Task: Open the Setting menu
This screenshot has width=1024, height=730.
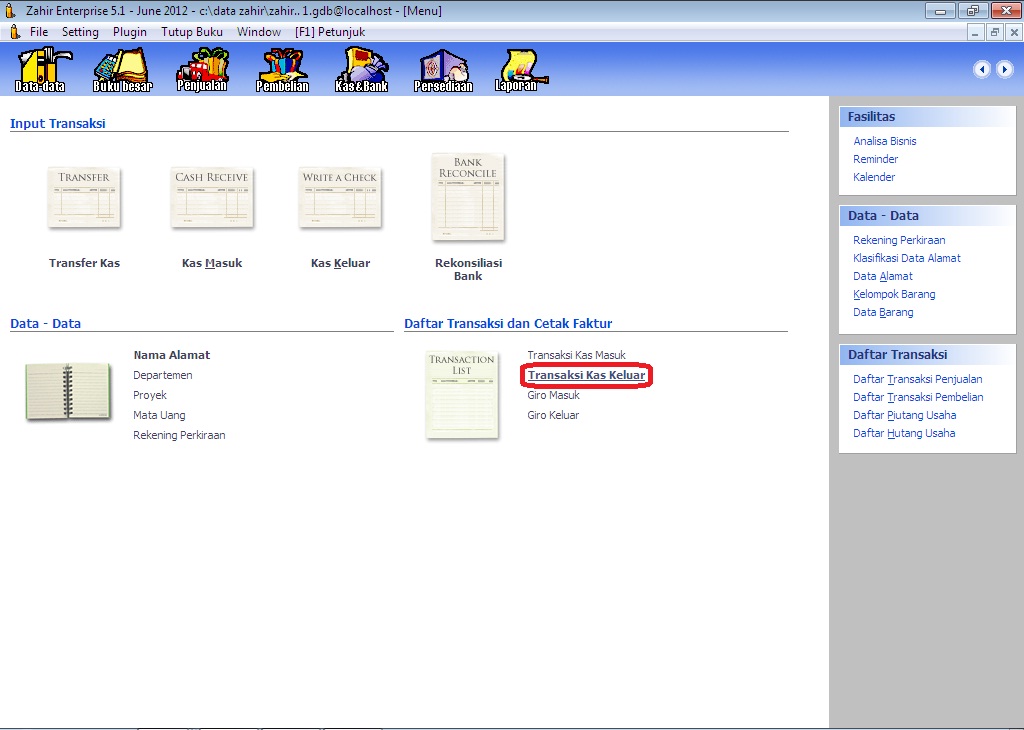Action: click(x=80, y=32)
